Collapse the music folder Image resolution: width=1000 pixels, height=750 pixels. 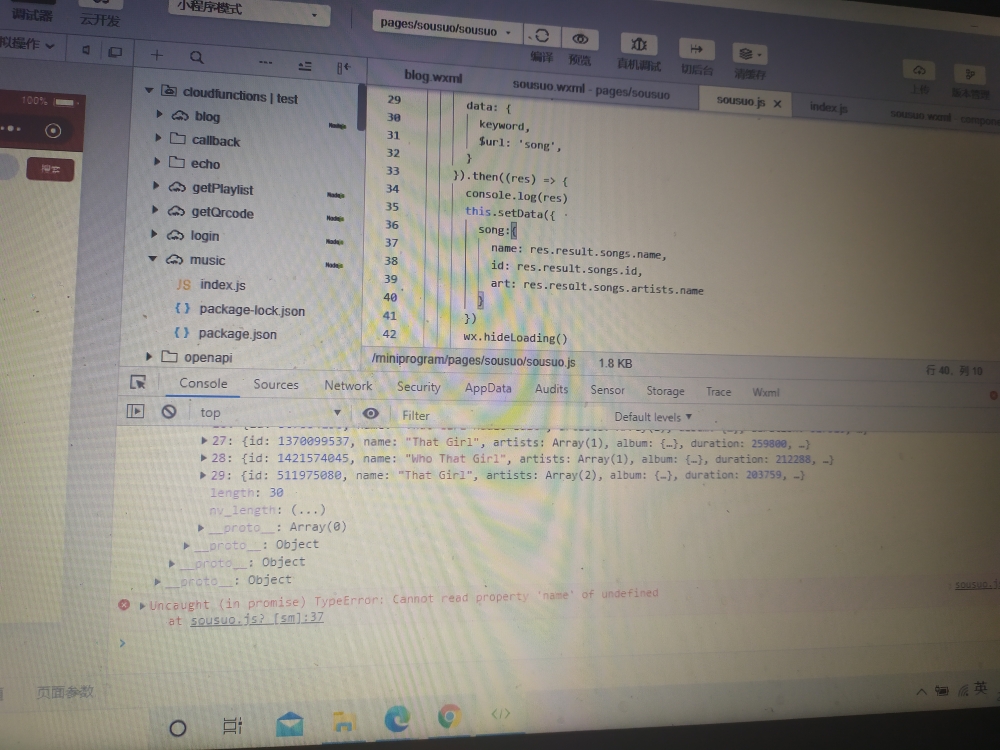tap(153, 258)
